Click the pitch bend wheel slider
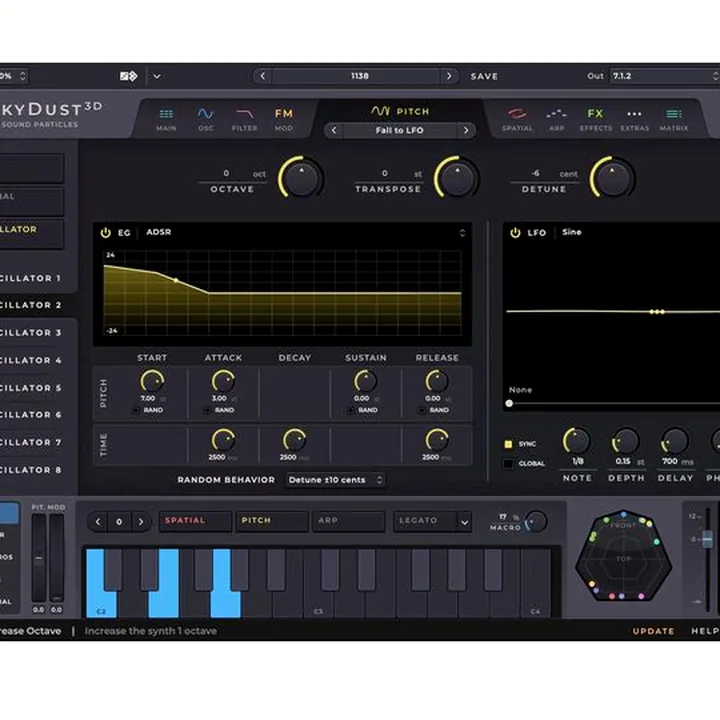This screenshot has height=720, width=720. click(x=39, y=558)
